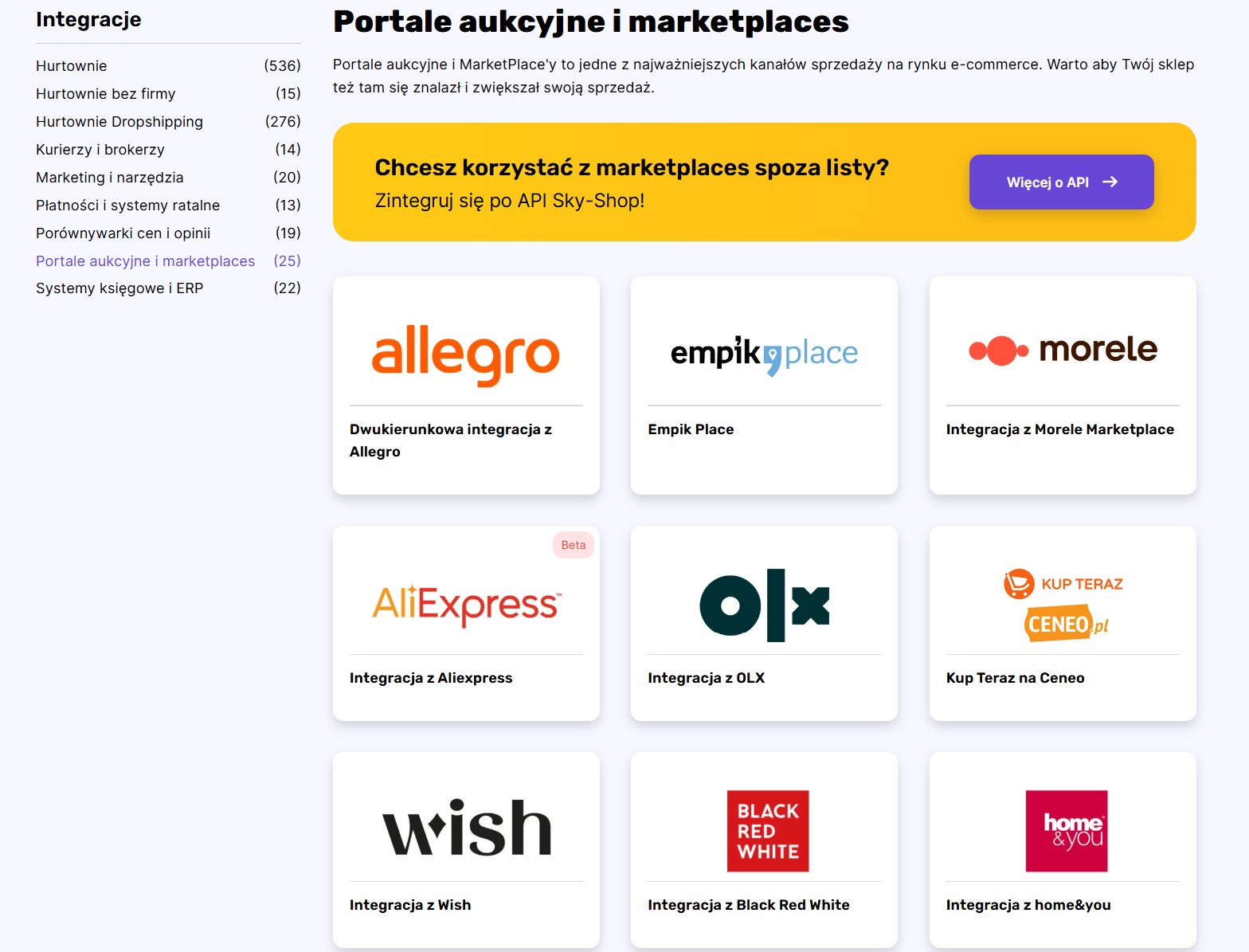The width and height of the screenshot is (1249, 952).
Task: Open the Hurtownie category
Action: (72, 66)
